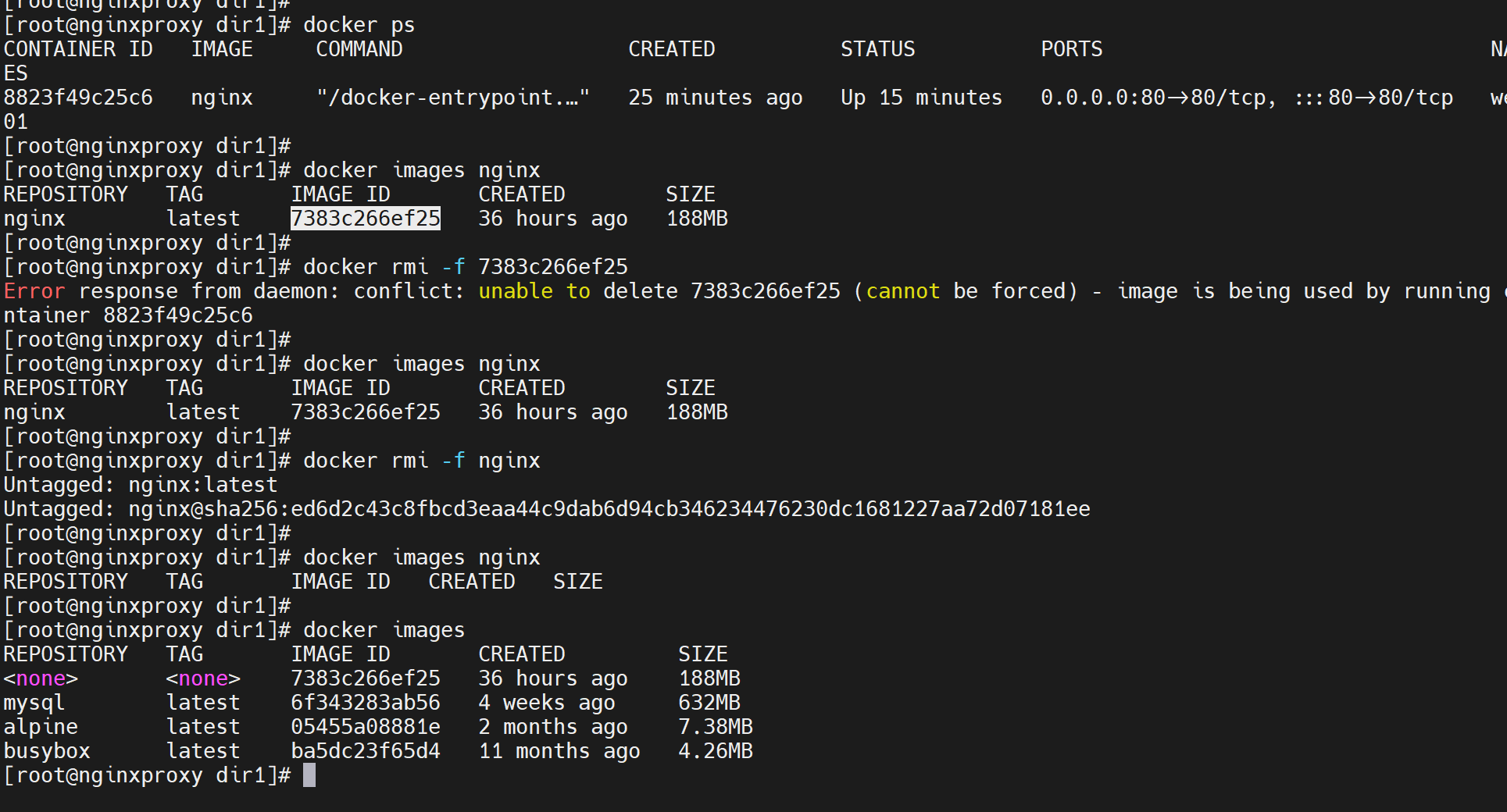The height and width of the screenshot is (812, 1507).
Task: Click the highlighted image ID 7383c266ef25
Action: click(365, 219)
